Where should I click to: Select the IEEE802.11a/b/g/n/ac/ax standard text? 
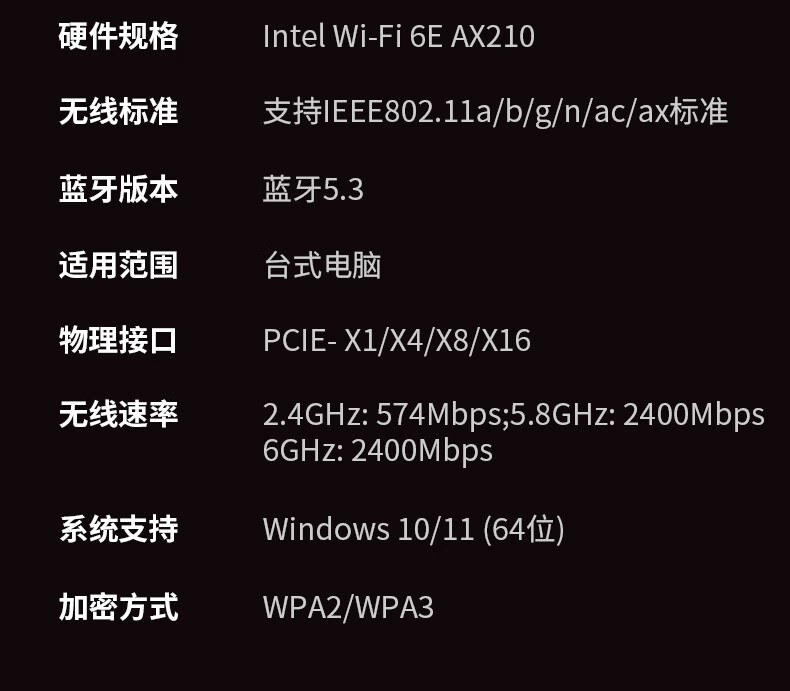[495, 111]
